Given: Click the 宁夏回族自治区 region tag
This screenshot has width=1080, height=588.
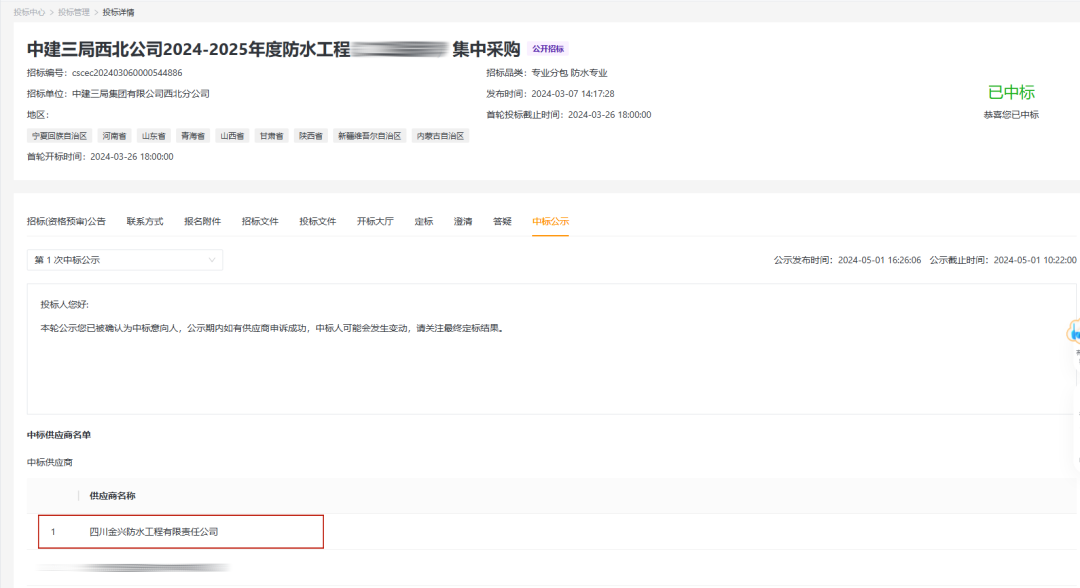Looking at the screenshot, I should click(60, 136).
